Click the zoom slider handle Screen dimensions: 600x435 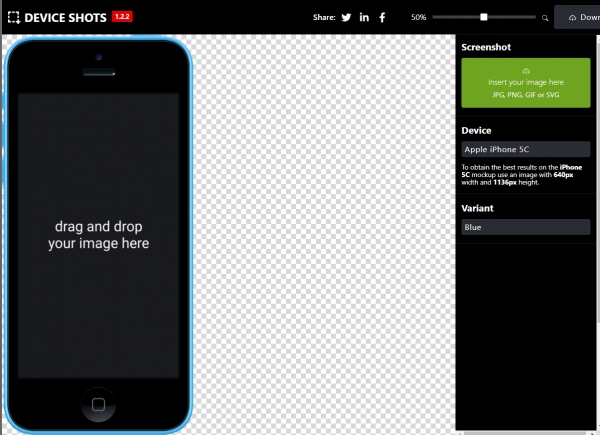point(484,17)
